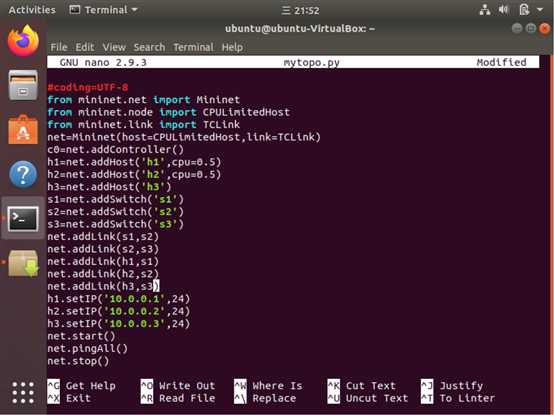Click the ^T To Linter shortcut
The image size is (554, 415).
[458, 398]
